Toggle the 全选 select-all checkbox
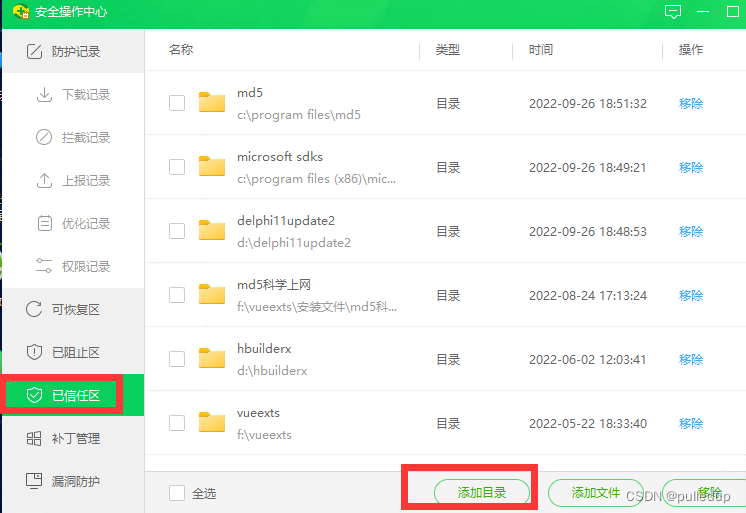Viewport: 746px width, 513px height. click(177, 493)
